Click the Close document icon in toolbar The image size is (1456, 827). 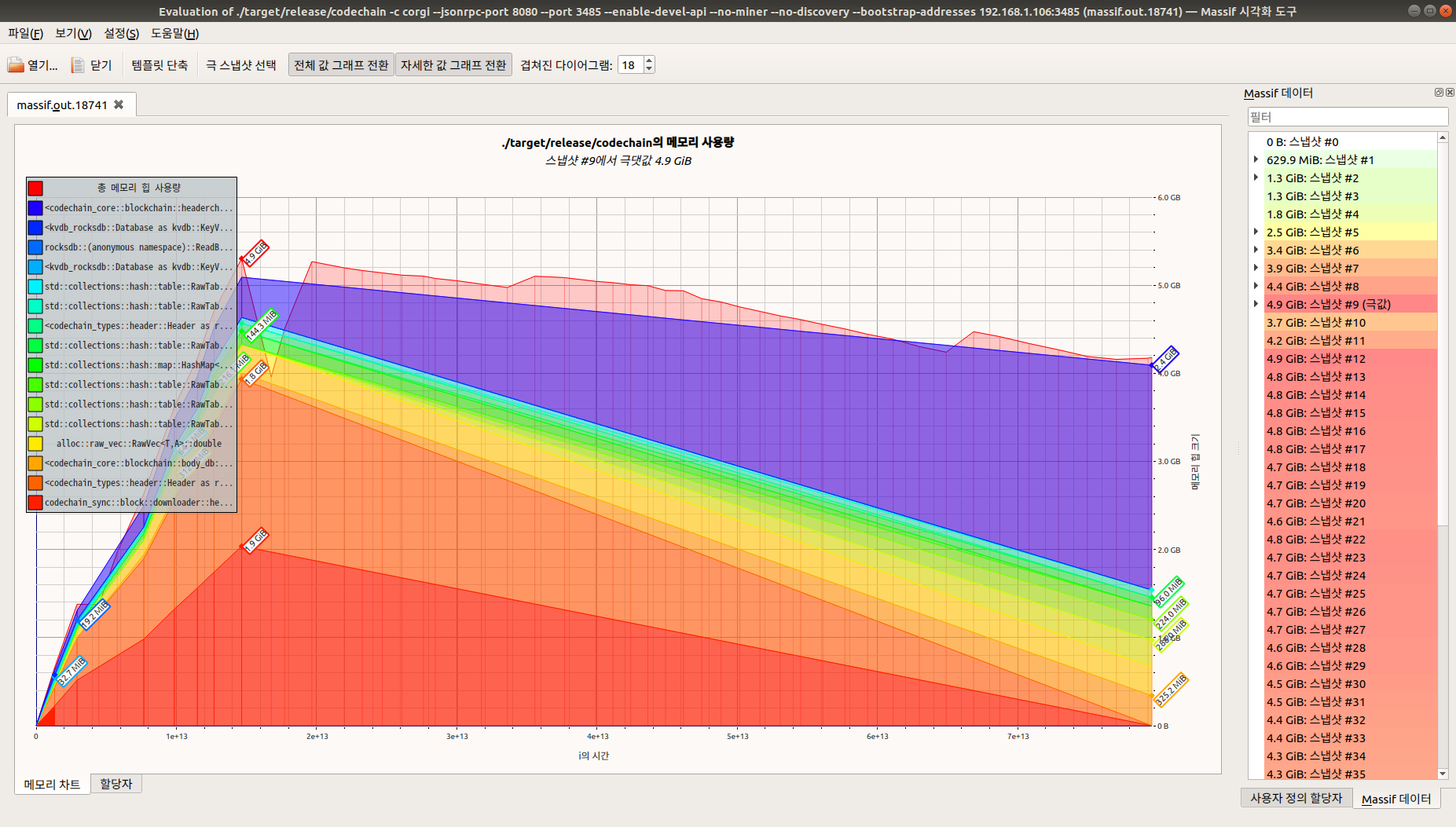pos(78,65)
